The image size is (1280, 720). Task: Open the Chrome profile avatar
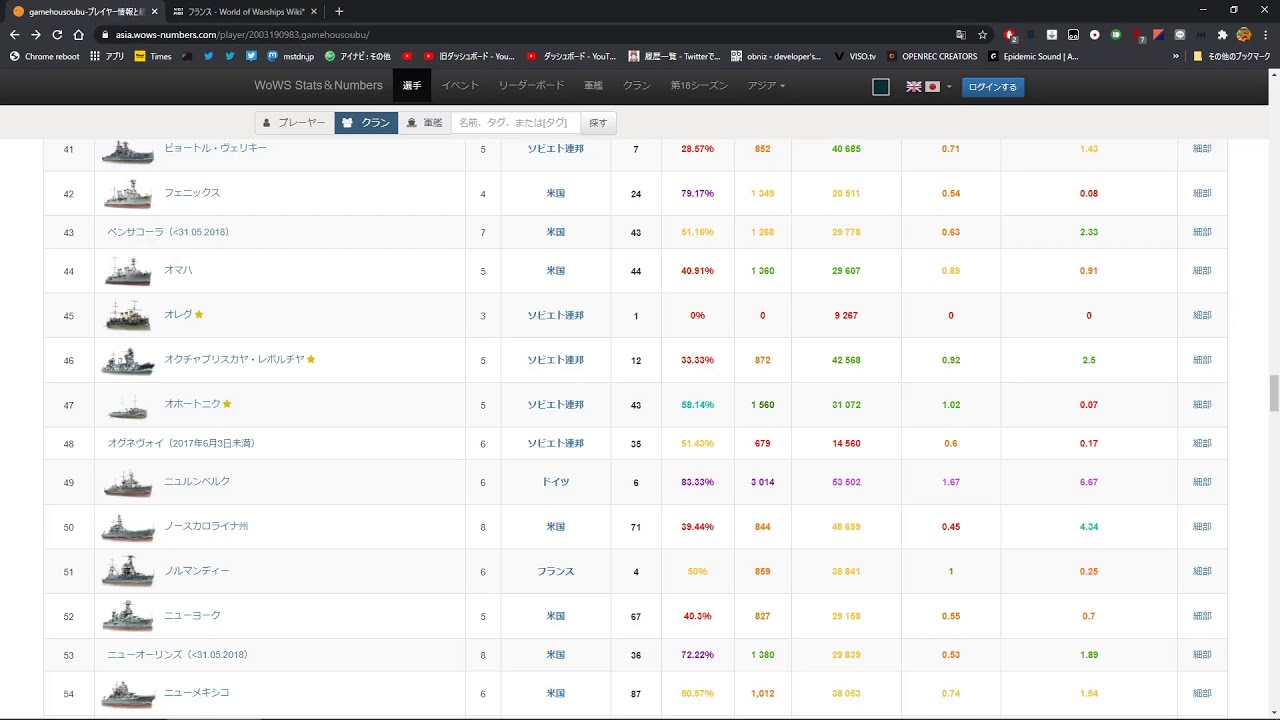point(1244,34)
